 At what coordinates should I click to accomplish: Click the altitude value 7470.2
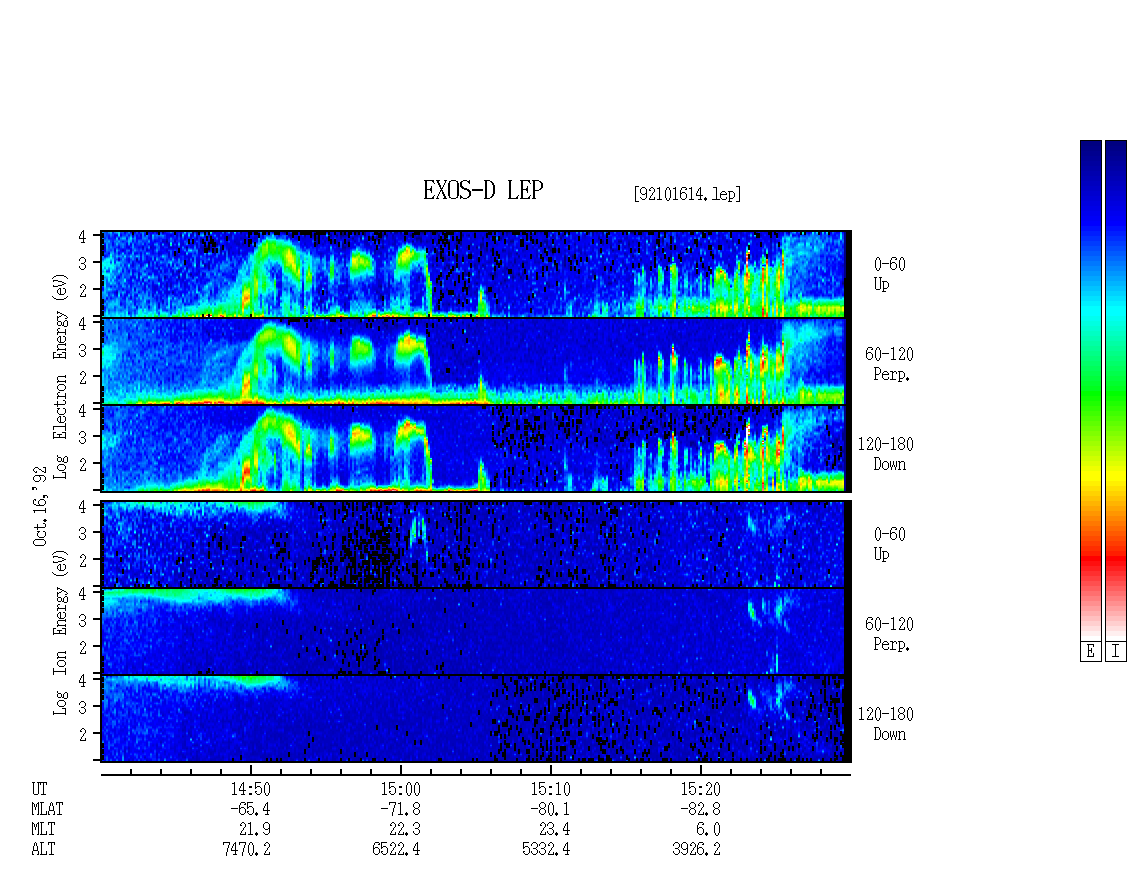[x=246, y=849]
